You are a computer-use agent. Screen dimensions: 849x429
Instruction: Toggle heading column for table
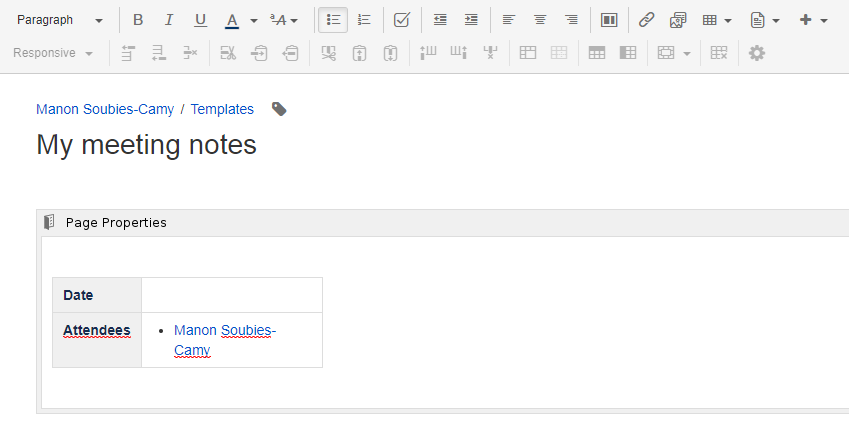[x=628, y=53]
